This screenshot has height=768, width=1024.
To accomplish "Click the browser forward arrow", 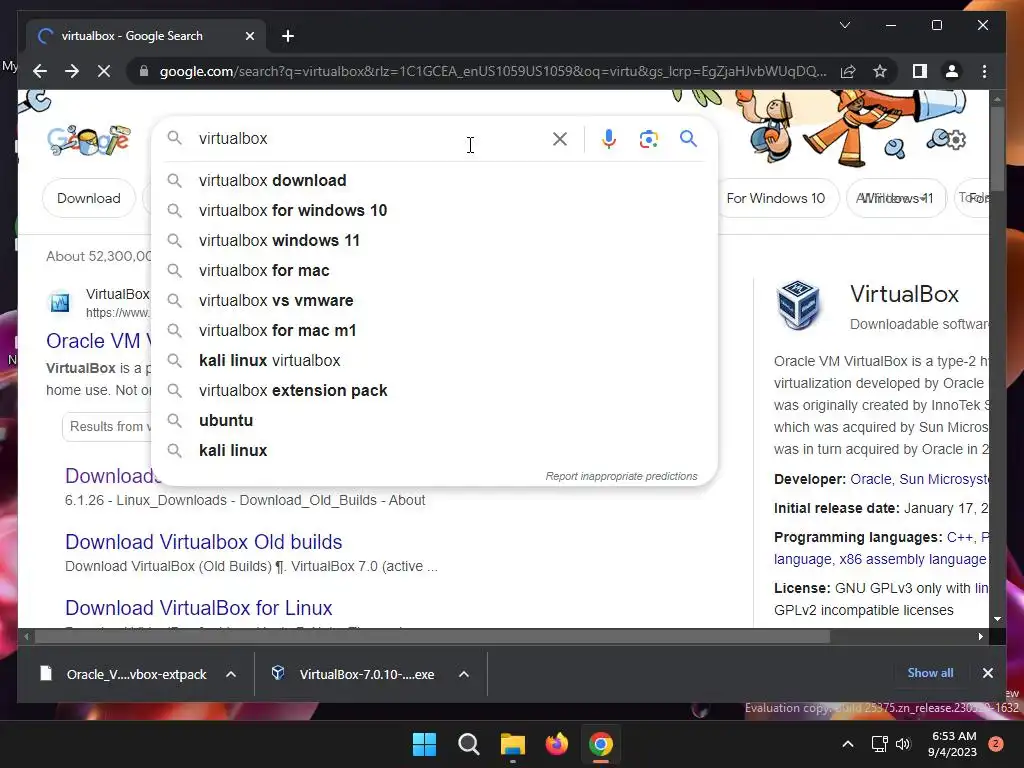I will pos(72,71).
